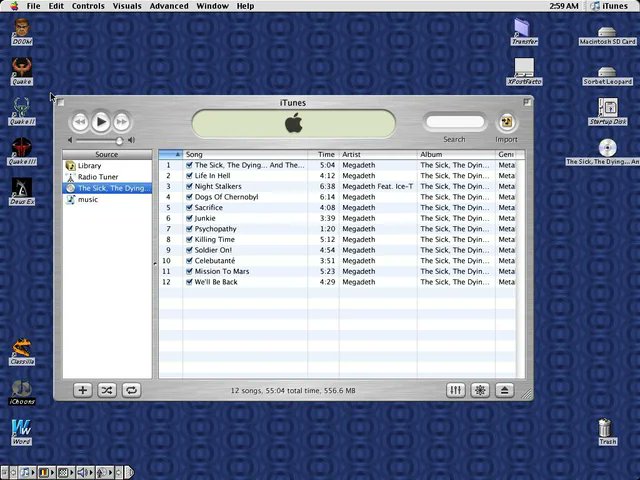Select the music playlist in Source list
640x480 pixels.
point(107,199)
